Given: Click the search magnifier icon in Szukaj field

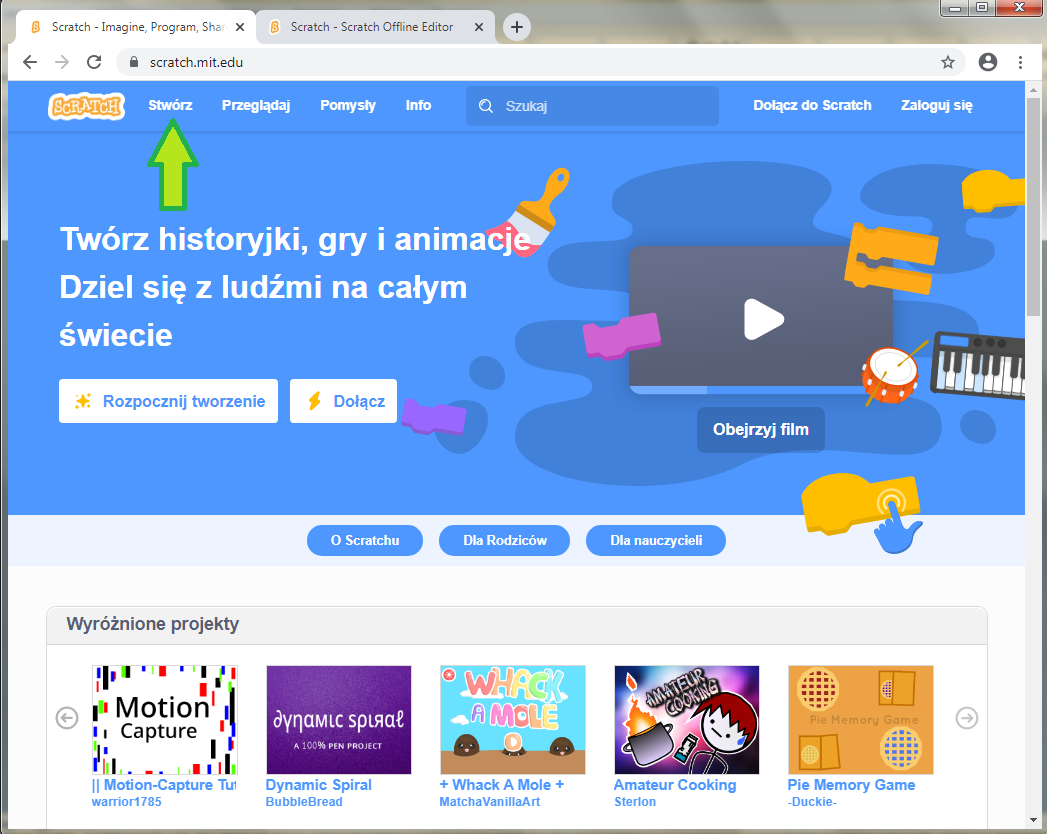Looking at the screenshot, I should pyautogui.click(x=486, y=106).
